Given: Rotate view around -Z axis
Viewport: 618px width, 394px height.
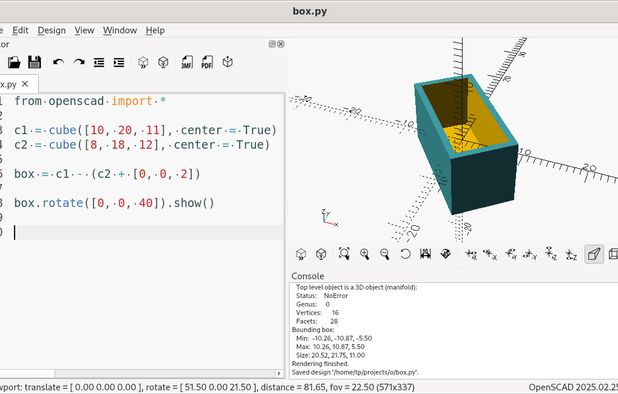Looking at the screenshot, I should (x=571, y=254).
